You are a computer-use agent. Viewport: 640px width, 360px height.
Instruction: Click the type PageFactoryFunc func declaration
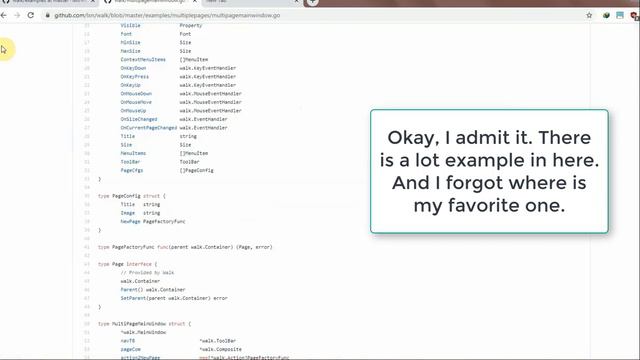185,247
